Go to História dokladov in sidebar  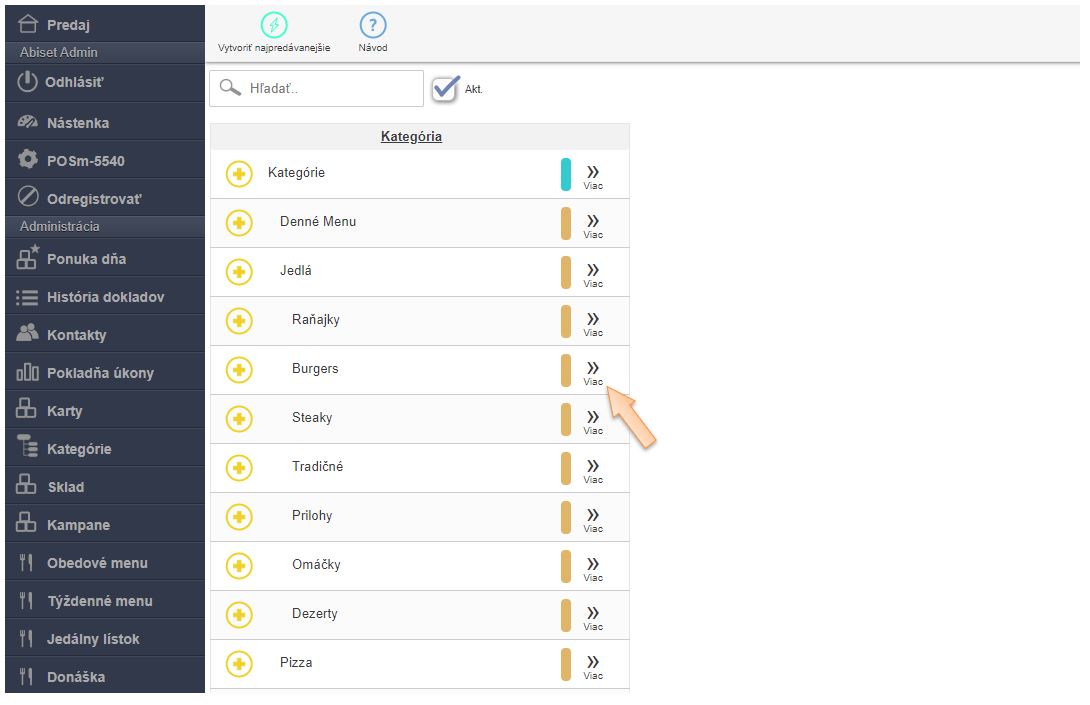[x=105, y=297]
